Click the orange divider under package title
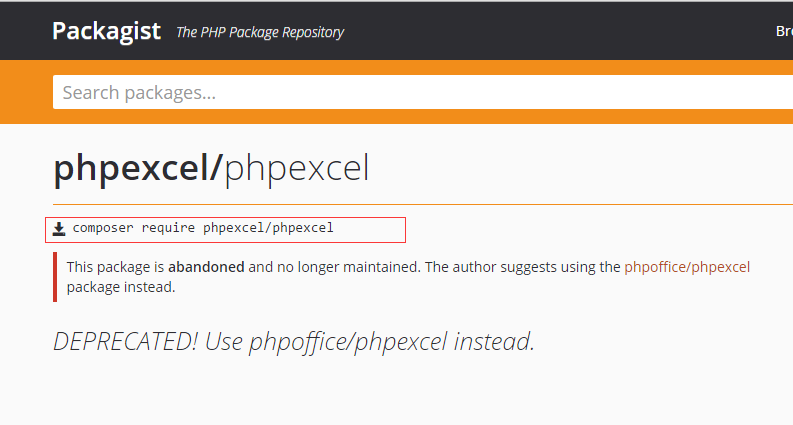The width and height of the screenshot is (793, 425). (423, 204)
